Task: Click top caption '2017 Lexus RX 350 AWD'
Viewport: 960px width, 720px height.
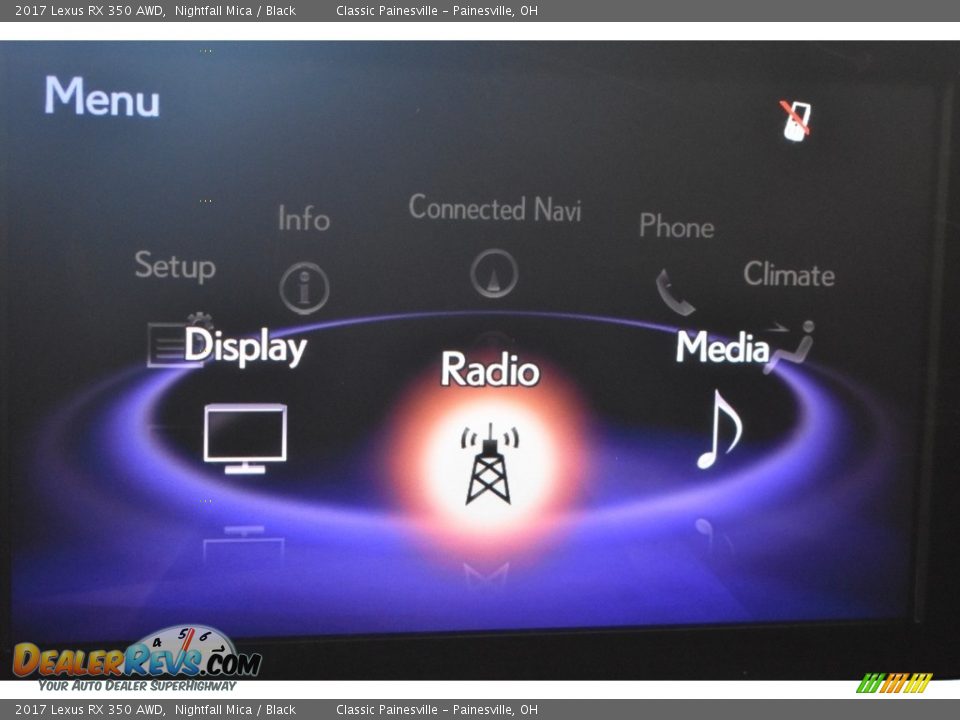Action: [90, 10]
